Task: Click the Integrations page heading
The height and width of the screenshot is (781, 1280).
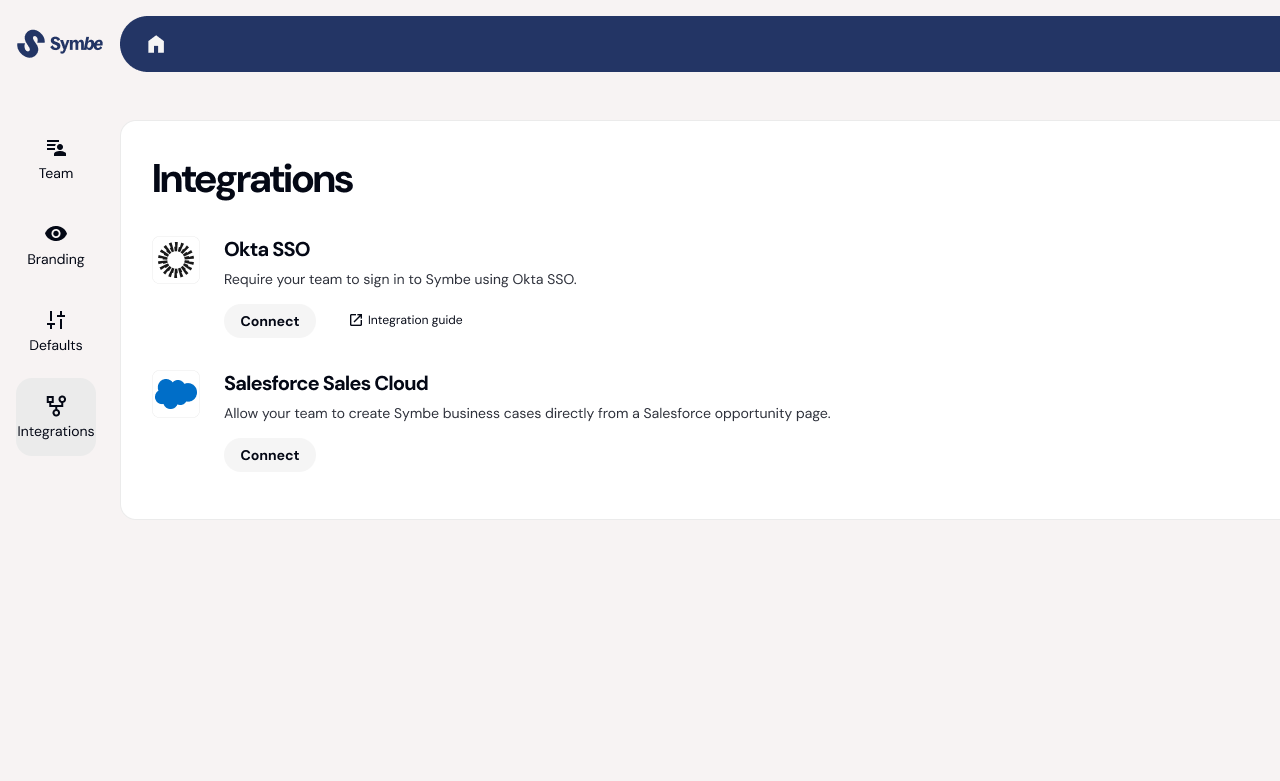Action: pos(252,179)
